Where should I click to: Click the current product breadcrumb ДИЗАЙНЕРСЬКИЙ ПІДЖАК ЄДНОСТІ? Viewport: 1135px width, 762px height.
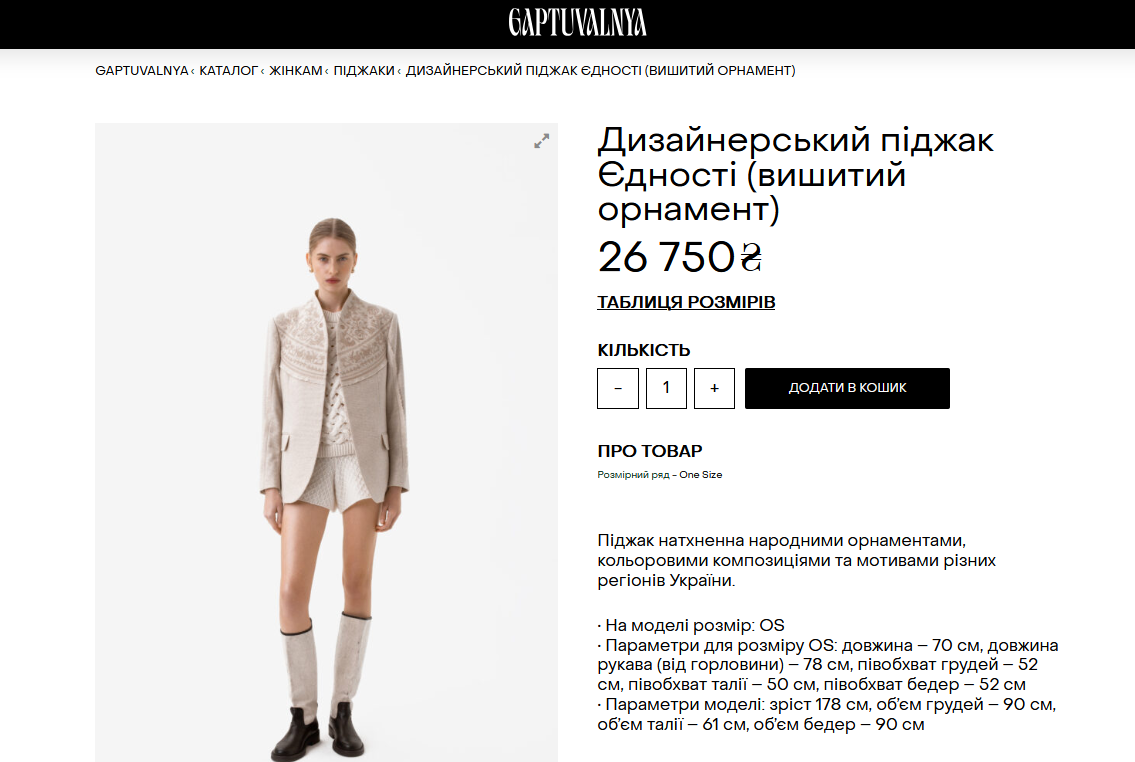pyautogui.click(x=600, y=70)
